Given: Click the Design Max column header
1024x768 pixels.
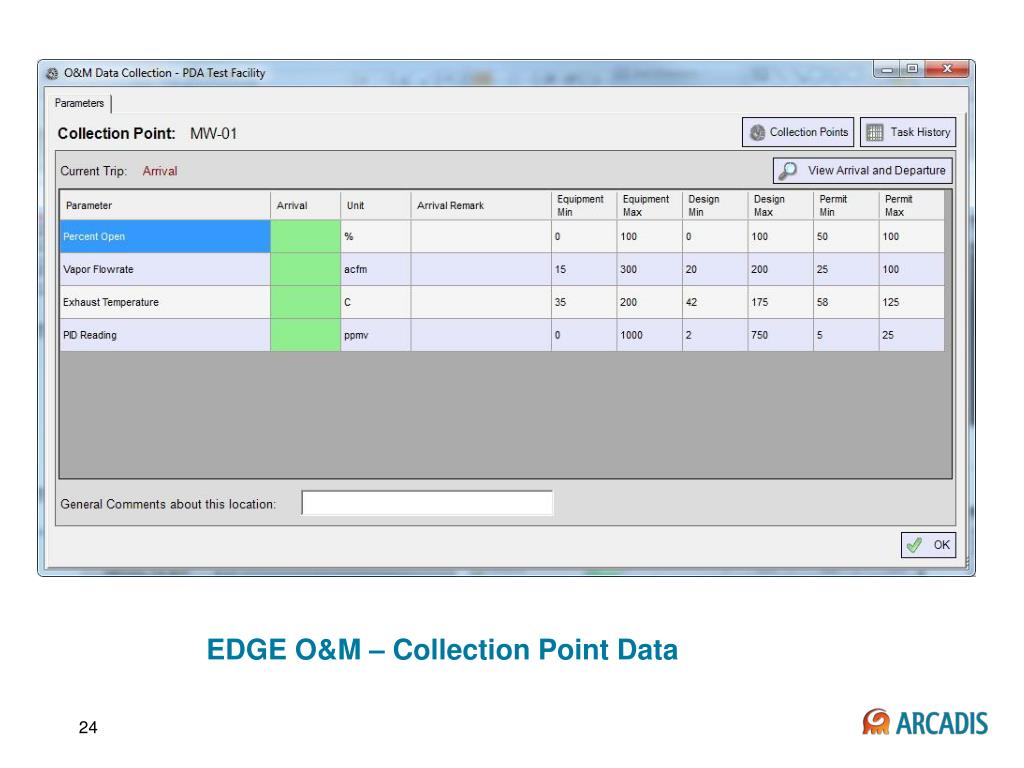Looking at the screenshot, I should 780,205.
